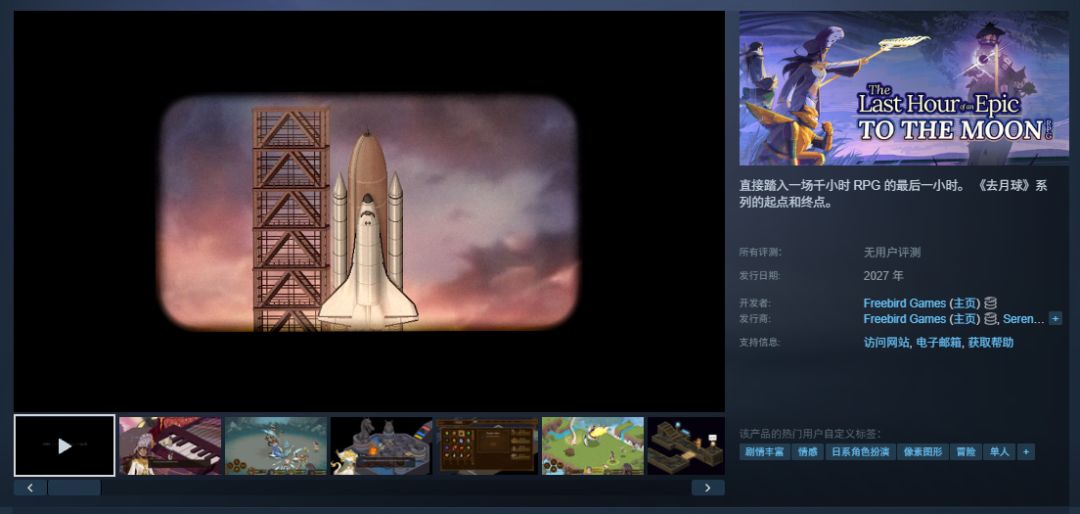
Task: Expand more tags with plus button
Action: click(x=1026, y=452)
